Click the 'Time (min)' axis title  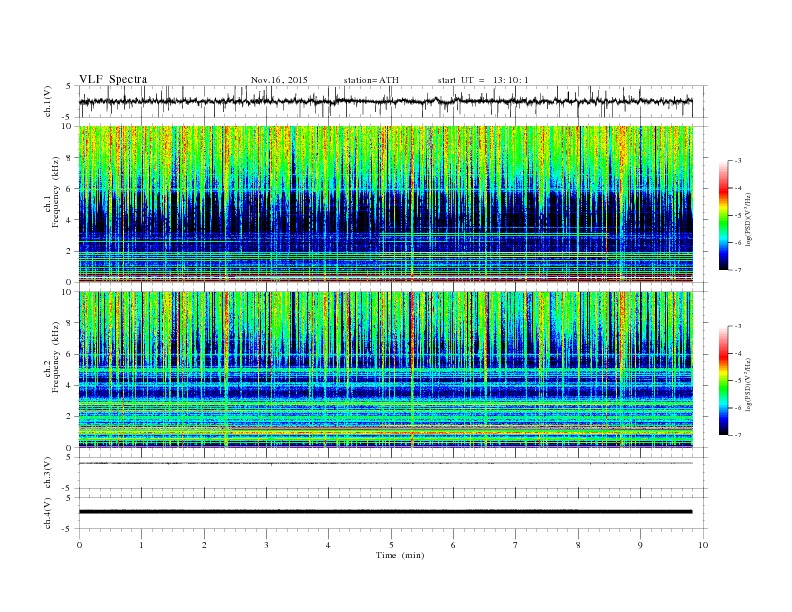[x=400, y=555]
